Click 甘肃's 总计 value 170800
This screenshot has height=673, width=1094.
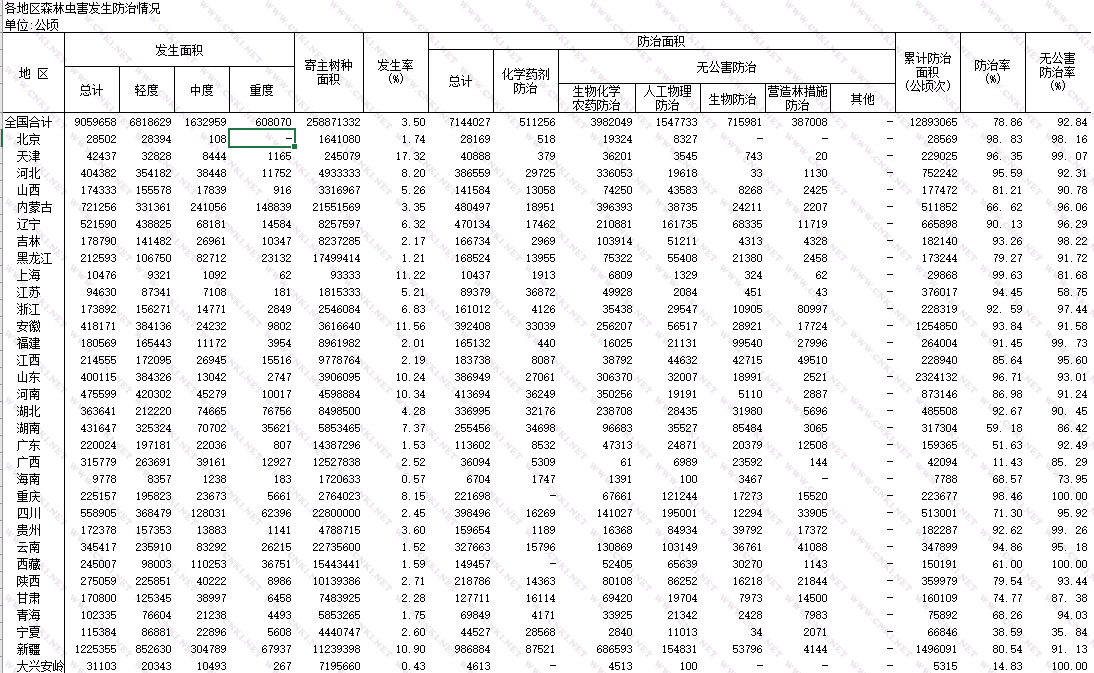coord(99,598)
